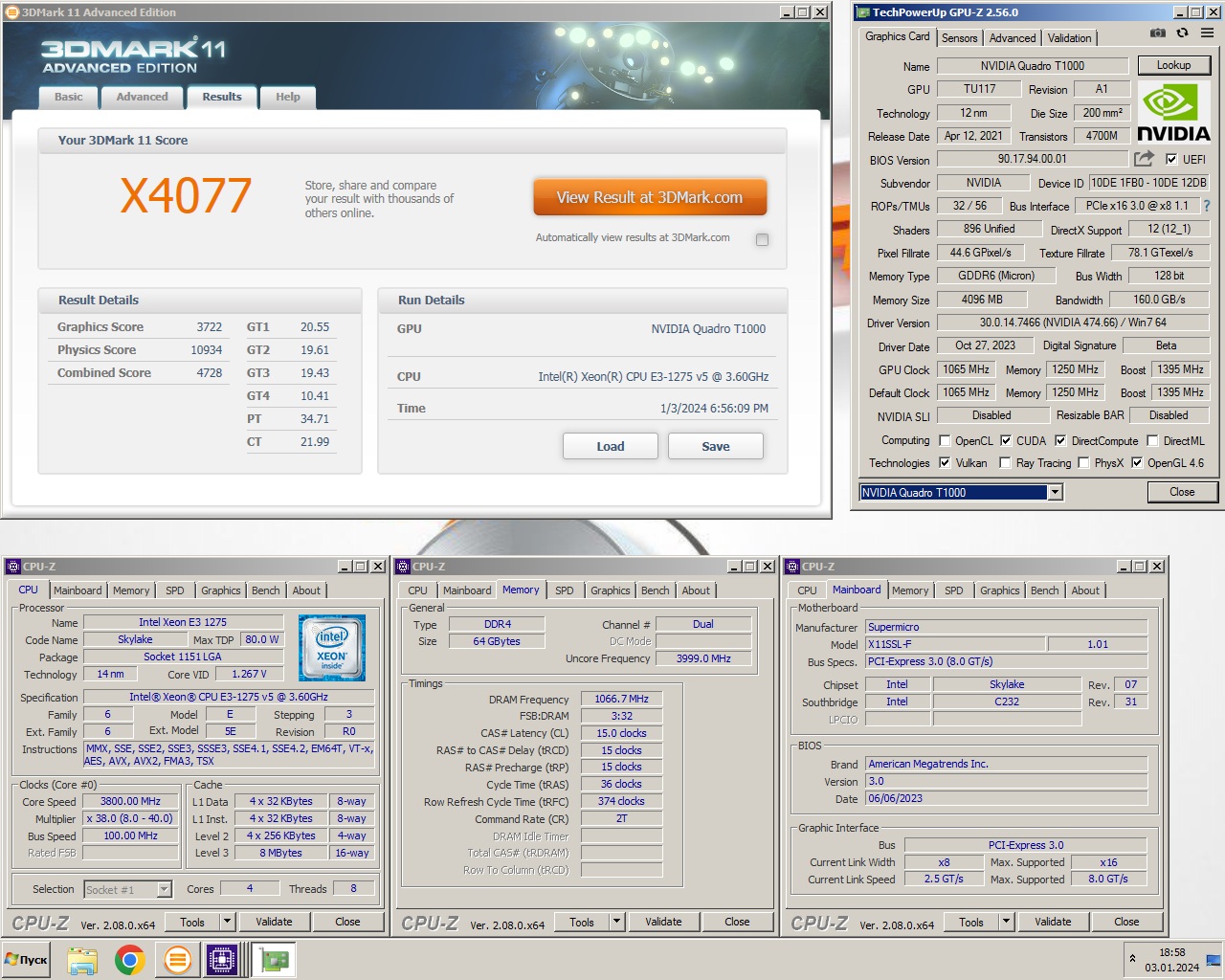Click the Lookup button in GPU-Z

pos(1173,65)
